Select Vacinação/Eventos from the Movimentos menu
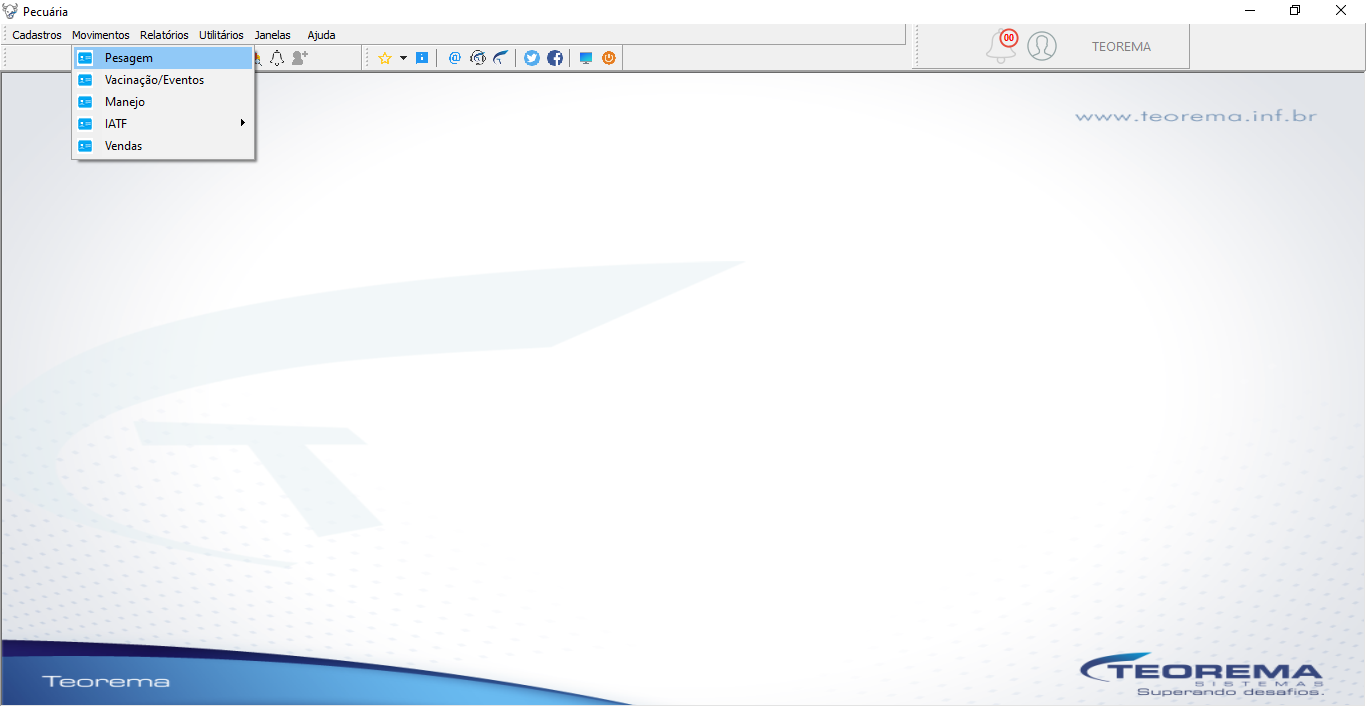Screen dimensions: 1366x706 163,80
